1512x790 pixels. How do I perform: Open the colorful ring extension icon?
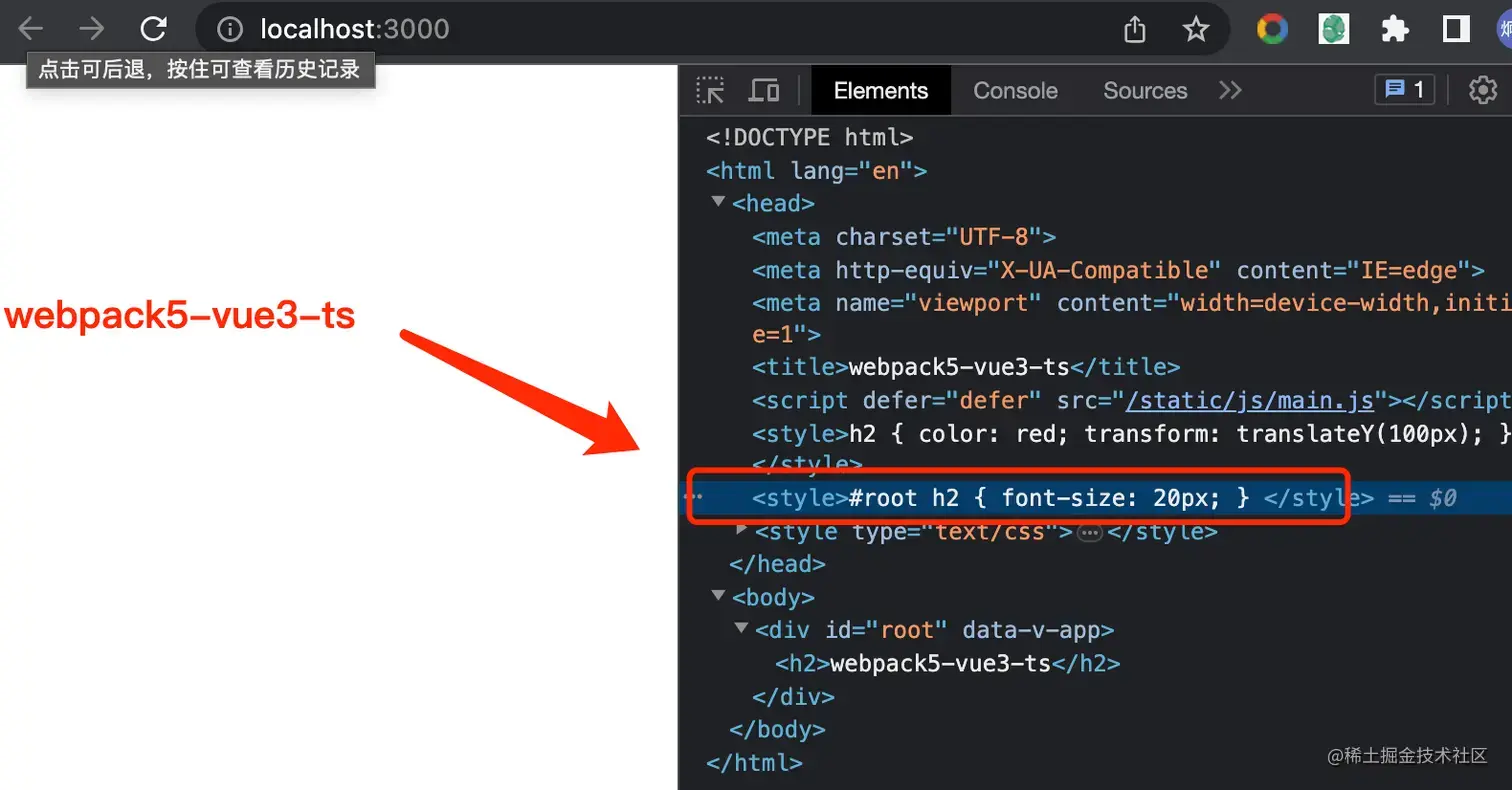[x=1273, y=29]
